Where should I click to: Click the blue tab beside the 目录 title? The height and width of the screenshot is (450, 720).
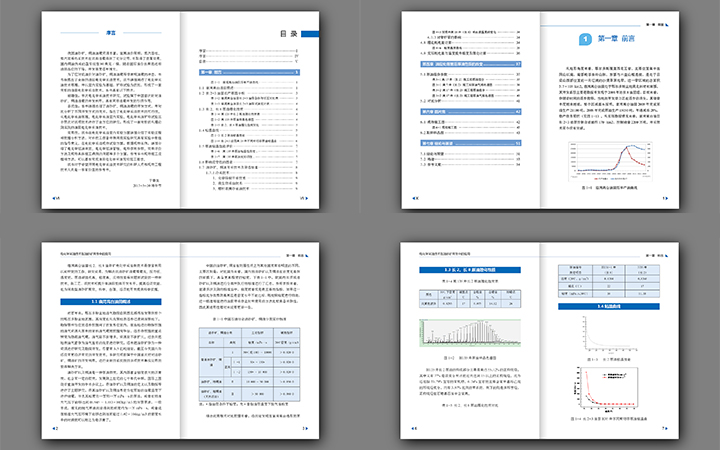(308, 34)
